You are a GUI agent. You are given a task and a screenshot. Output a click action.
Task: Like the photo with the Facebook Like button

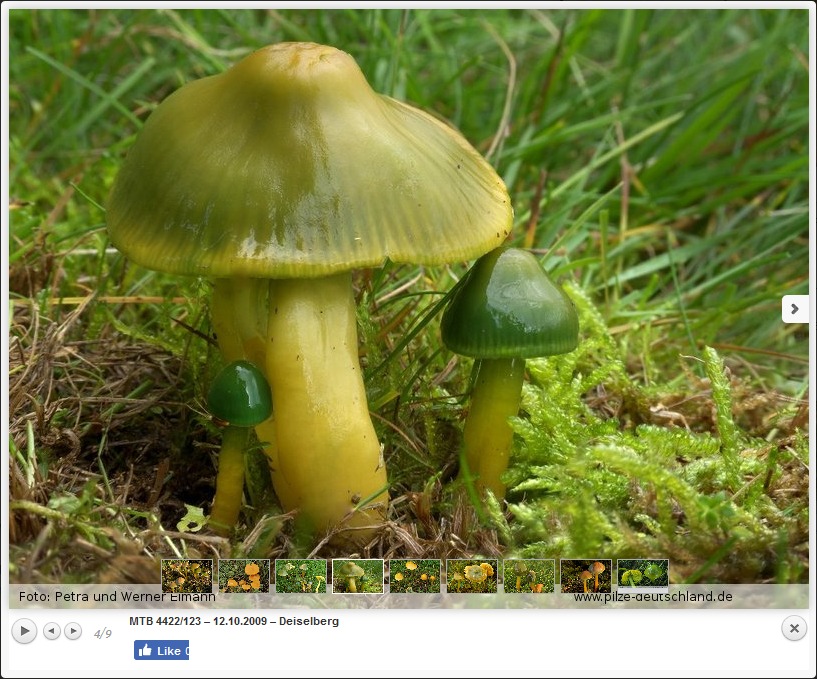point(161,650)
